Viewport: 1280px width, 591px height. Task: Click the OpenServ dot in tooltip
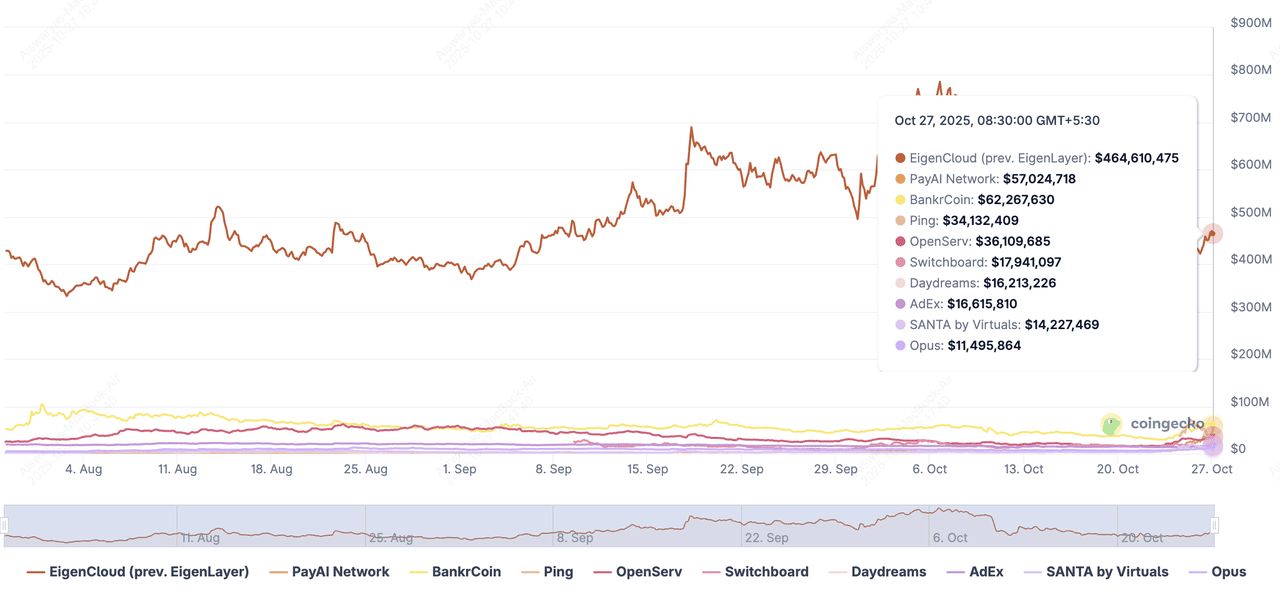[900, 242]
